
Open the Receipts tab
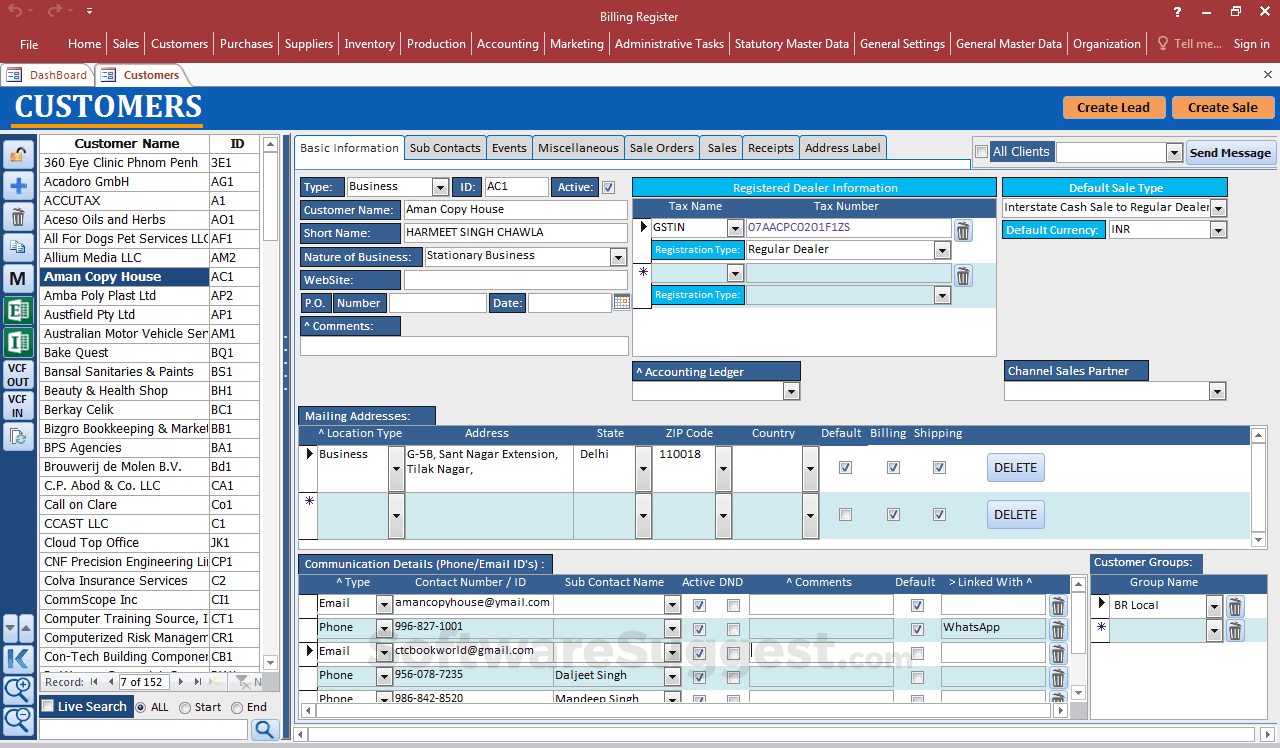(771, 148)
